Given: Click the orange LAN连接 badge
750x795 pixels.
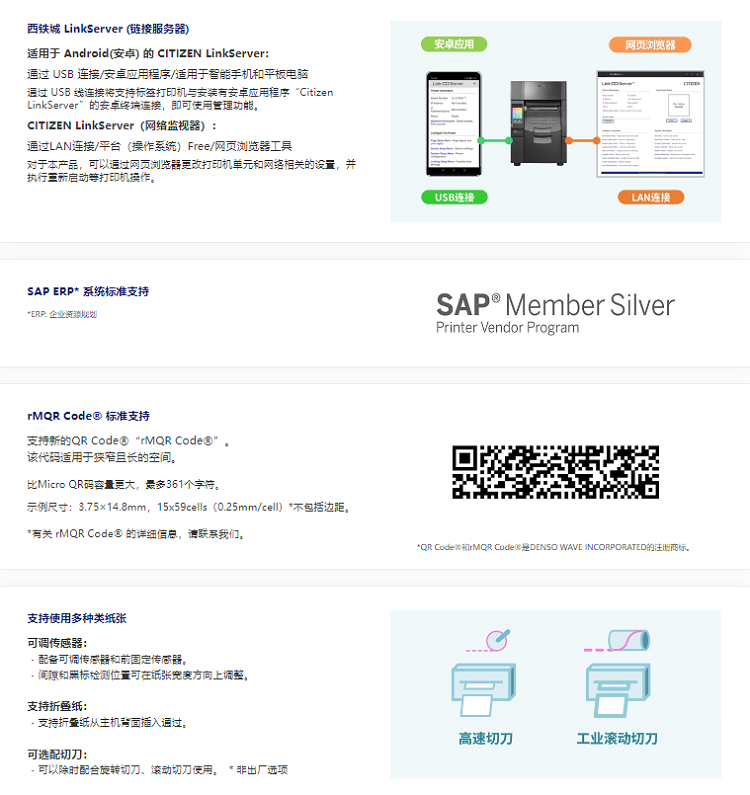Looking at the screenshot, I should point(651,197).
